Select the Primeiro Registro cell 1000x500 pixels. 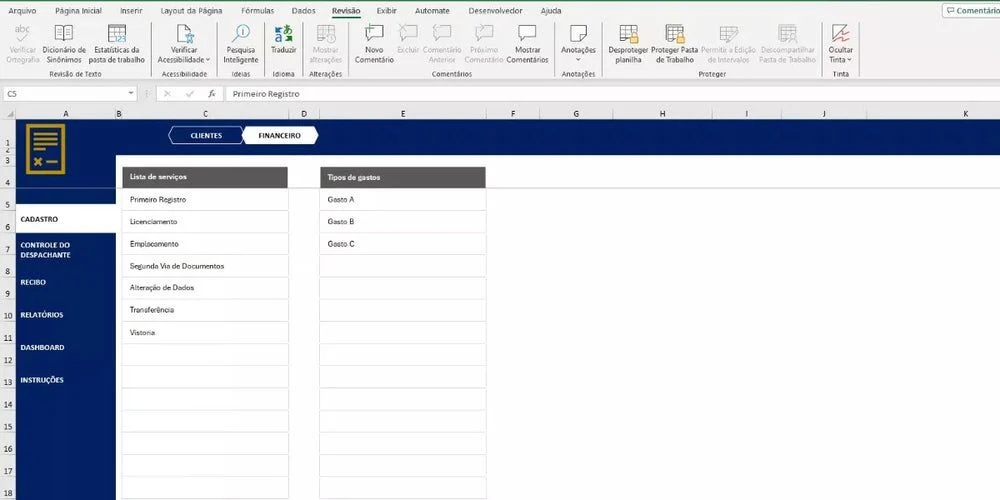pos(205,200)
